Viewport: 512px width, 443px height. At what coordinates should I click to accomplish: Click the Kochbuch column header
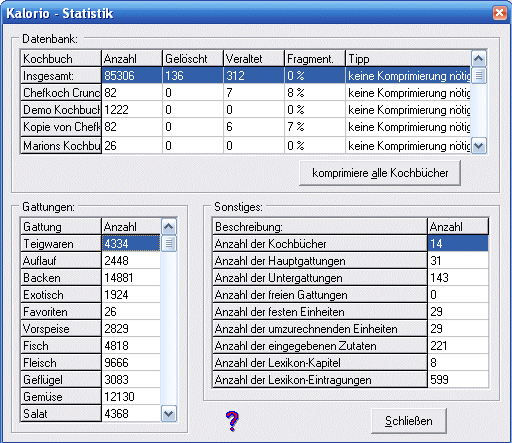[x=61, y=59]
